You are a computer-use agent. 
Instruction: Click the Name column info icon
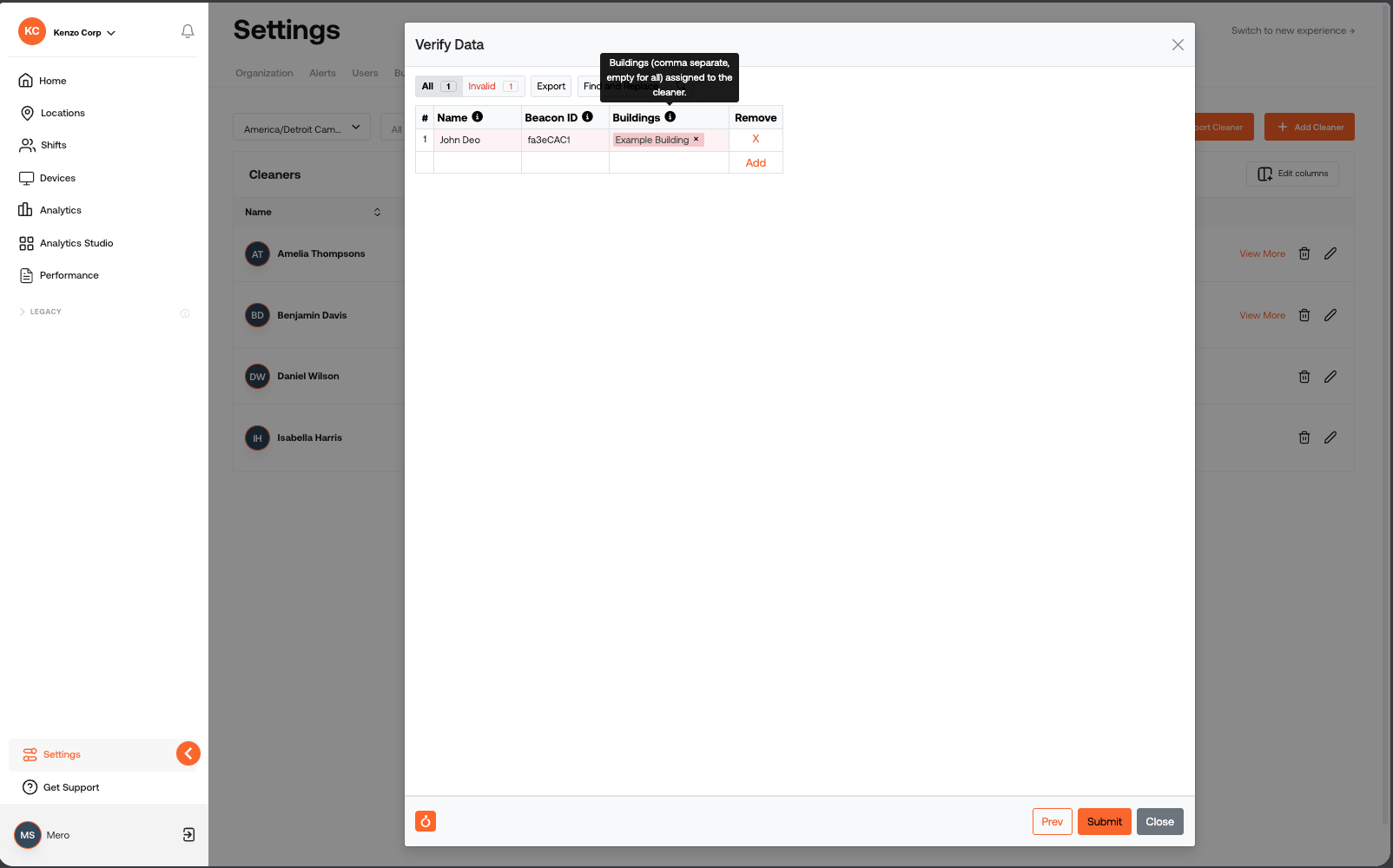click(478, 116)
